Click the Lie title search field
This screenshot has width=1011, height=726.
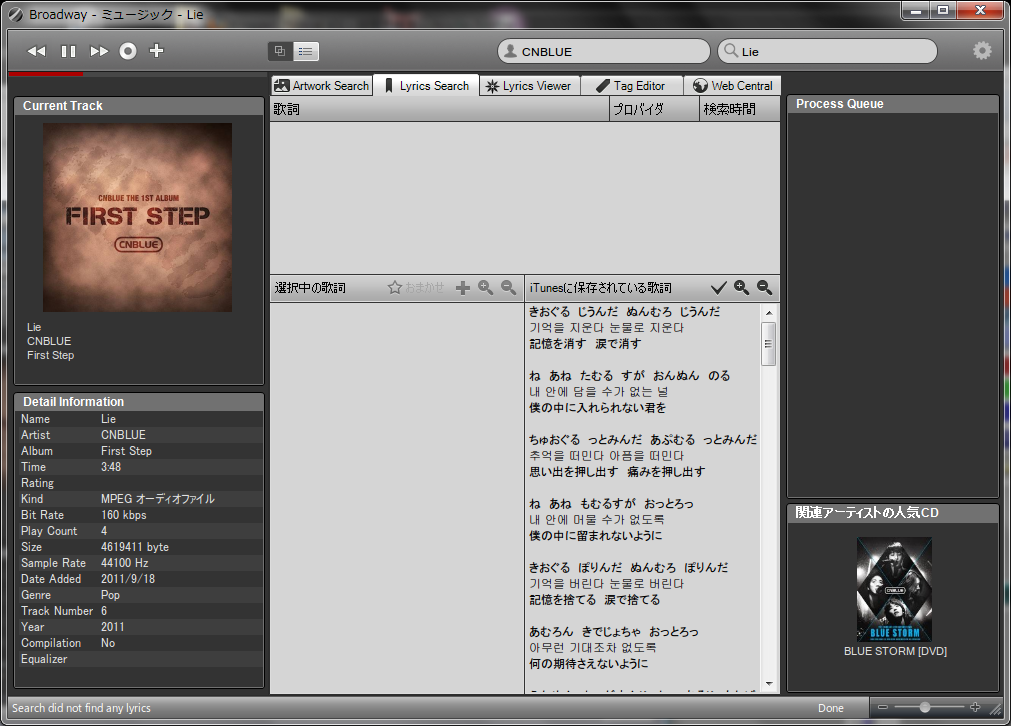tap(827, 52)
